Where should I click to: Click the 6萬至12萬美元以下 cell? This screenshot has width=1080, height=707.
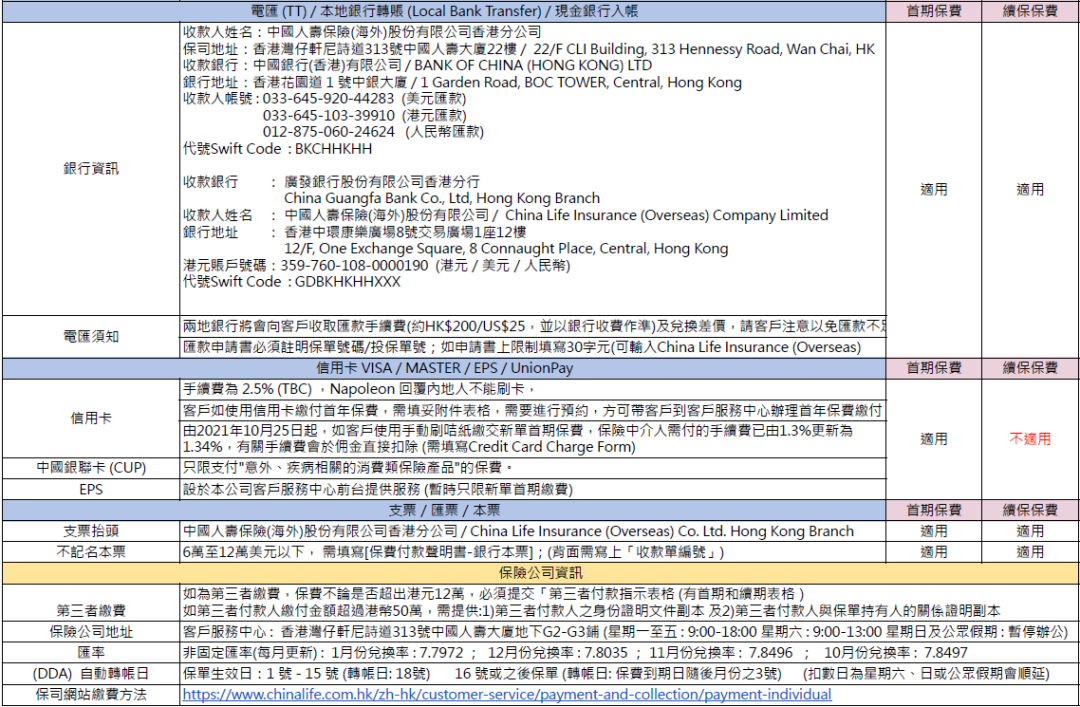[532, 552]
